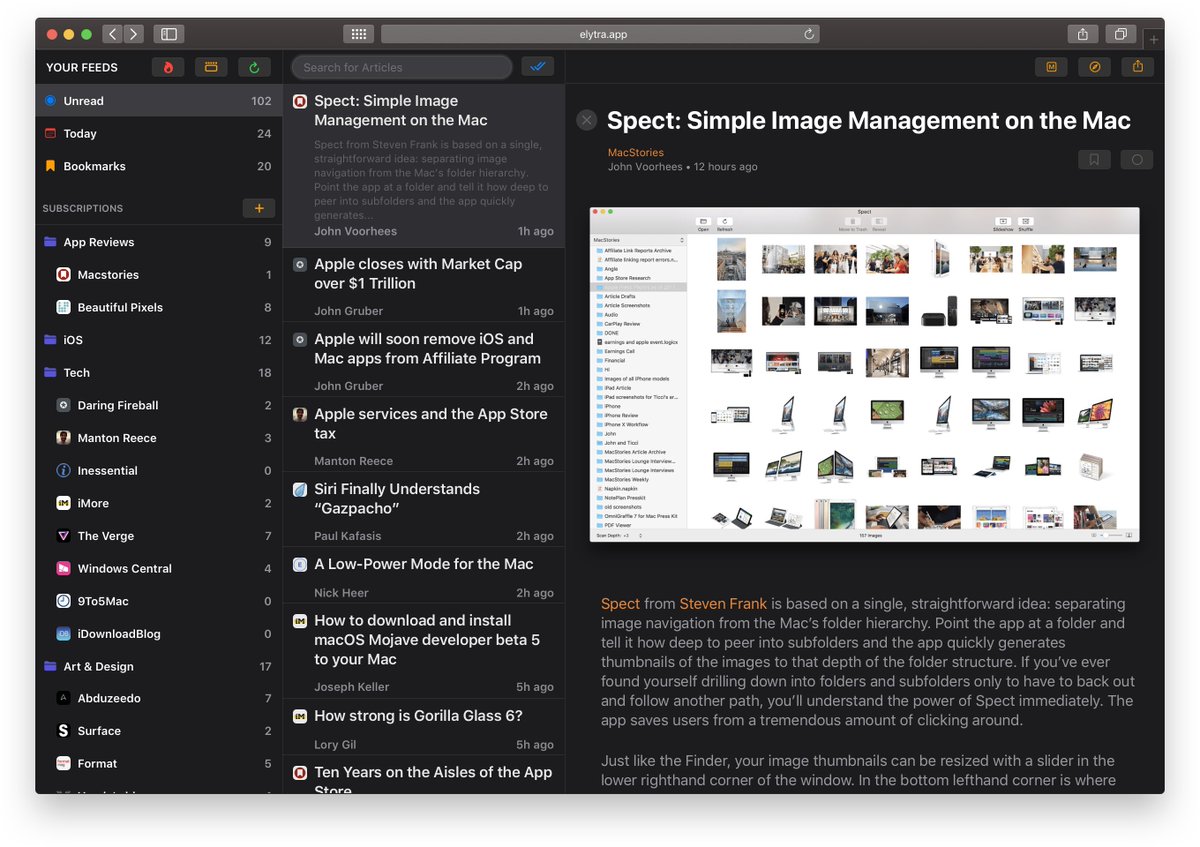
Task: Open the Beautiful Pixels subscription
Action: (x=159, y=307)
